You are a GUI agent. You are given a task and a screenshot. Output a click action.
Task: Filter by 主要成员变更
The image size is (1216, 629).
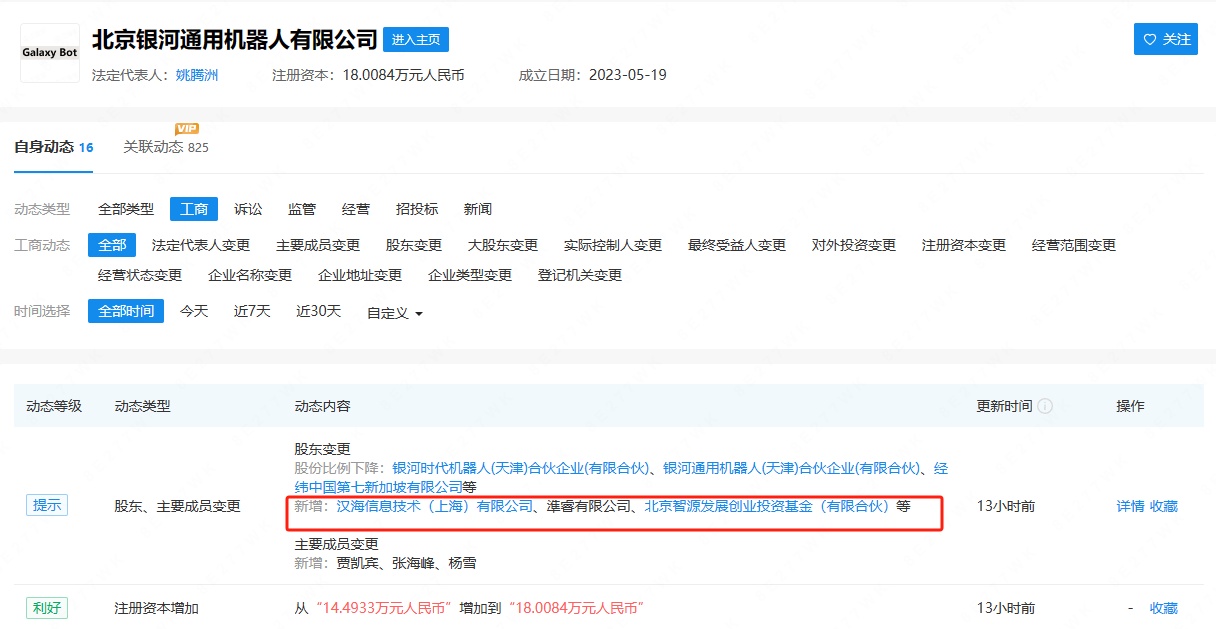click(x=318, y=245)
